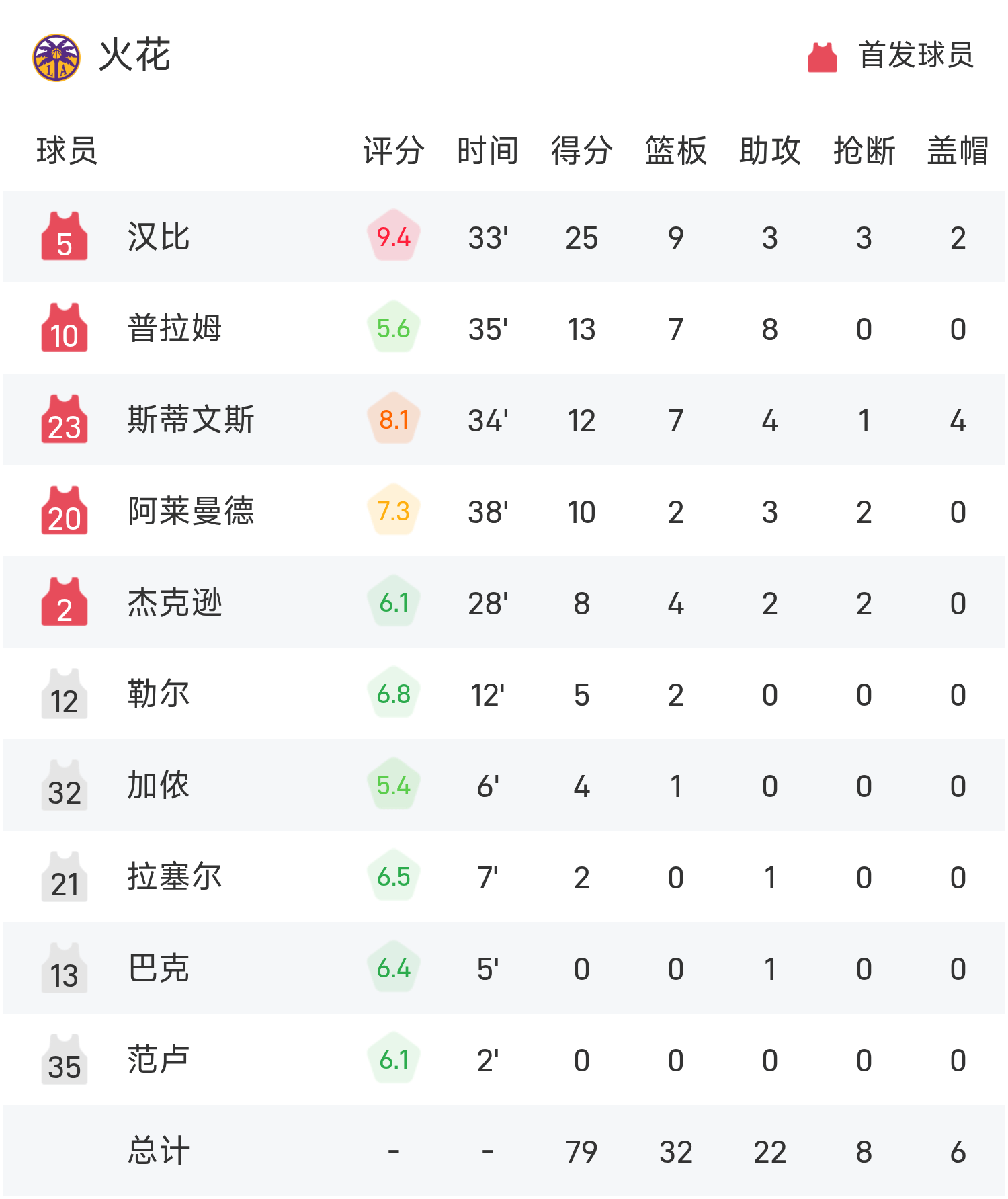Click the 得分 column header
Image resolution: width=1008 pixels, height=1199 pixels.
point(581,150)
